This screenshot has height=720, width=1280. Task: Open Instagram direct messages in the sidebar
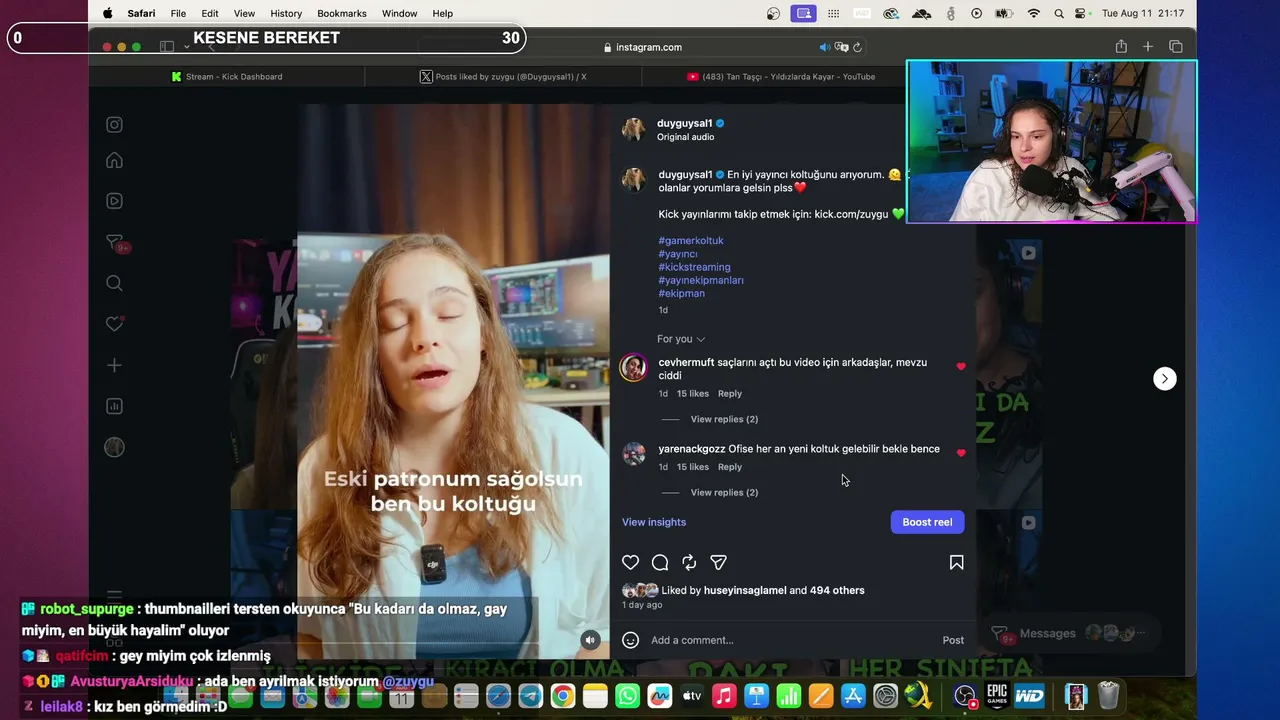tap(114, 242)
